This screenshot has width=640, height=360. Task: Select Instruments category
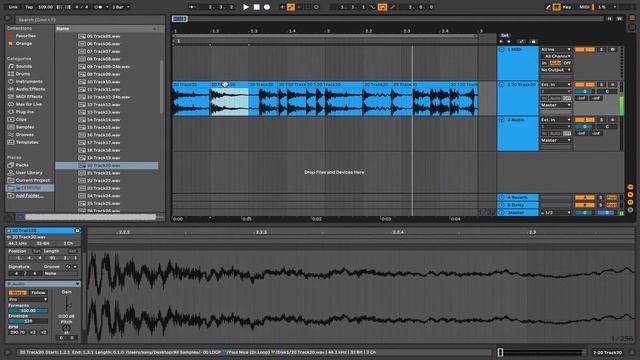point(29,81)
